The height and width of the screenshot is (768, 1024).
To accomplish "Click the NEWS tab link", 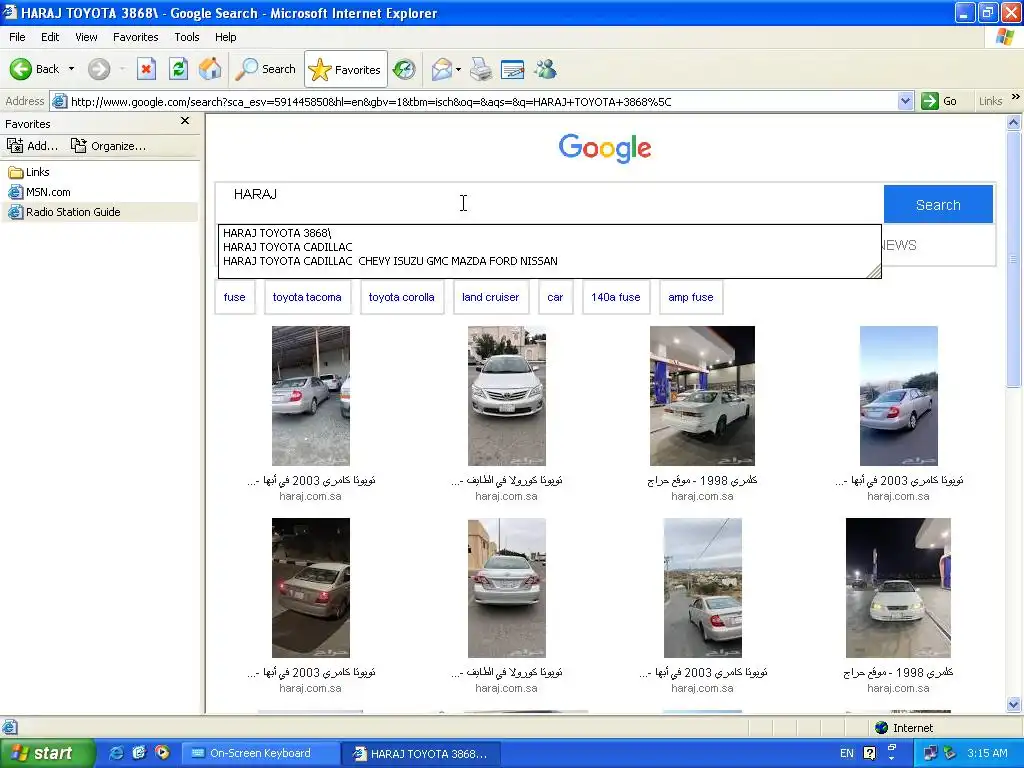I will click(900, 246).
